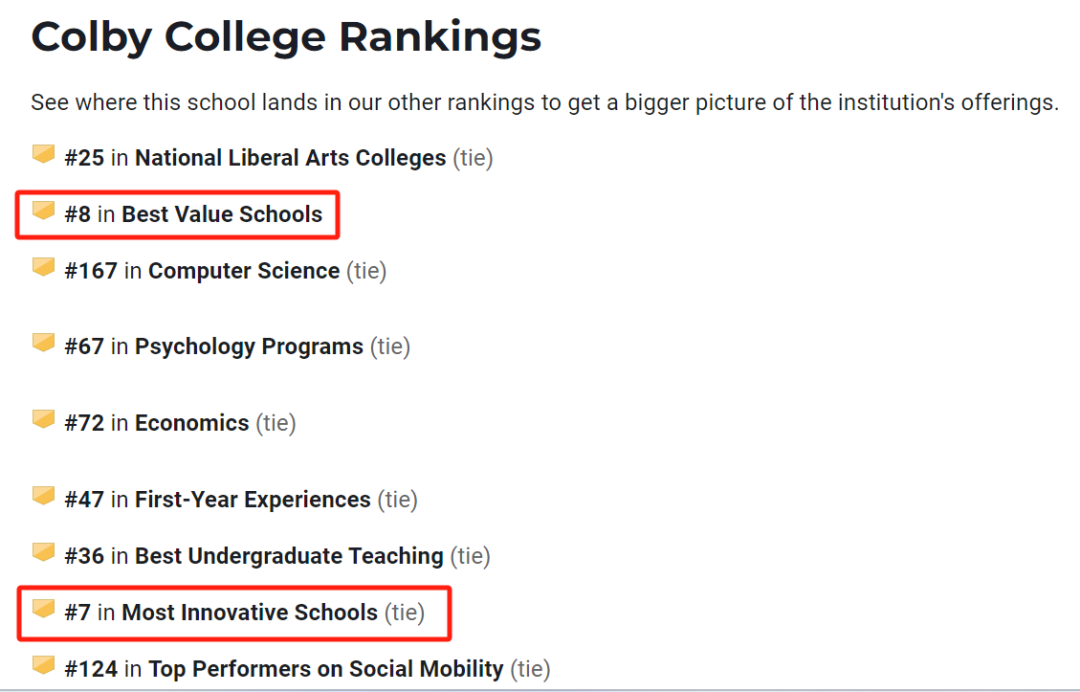Click the badge icon next to Best Value Schools
The width and height of the screenshot is (1080, 692).
tap(43, 211)
